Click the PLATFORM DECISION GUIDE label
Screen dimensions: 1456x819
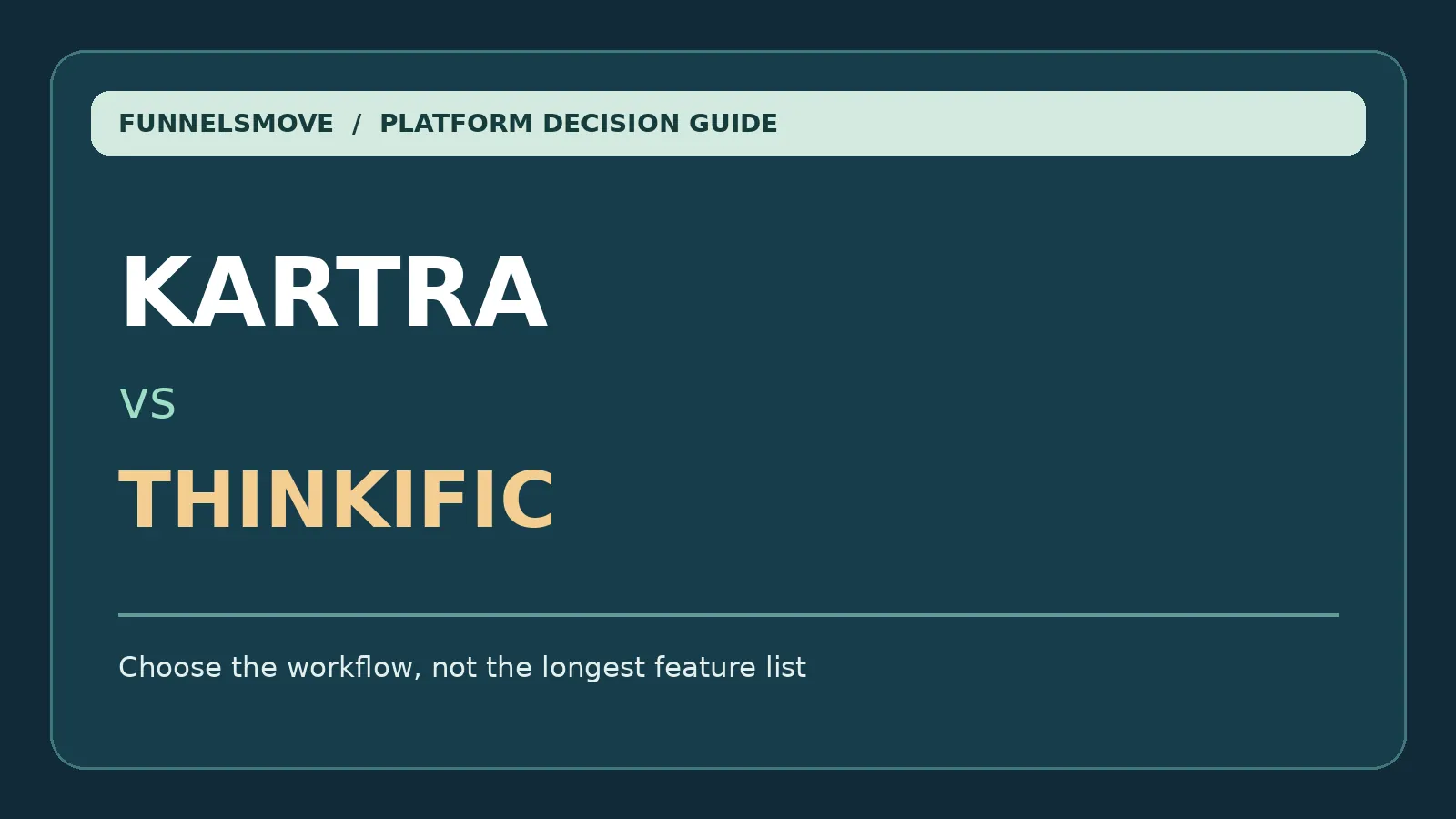pos(579,123)
